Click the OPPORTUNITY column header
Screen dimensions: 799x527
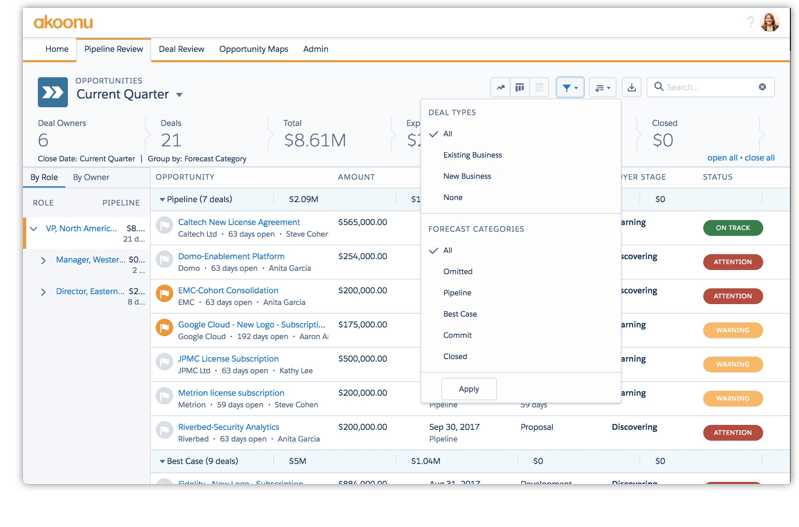(x=185, y=177)
